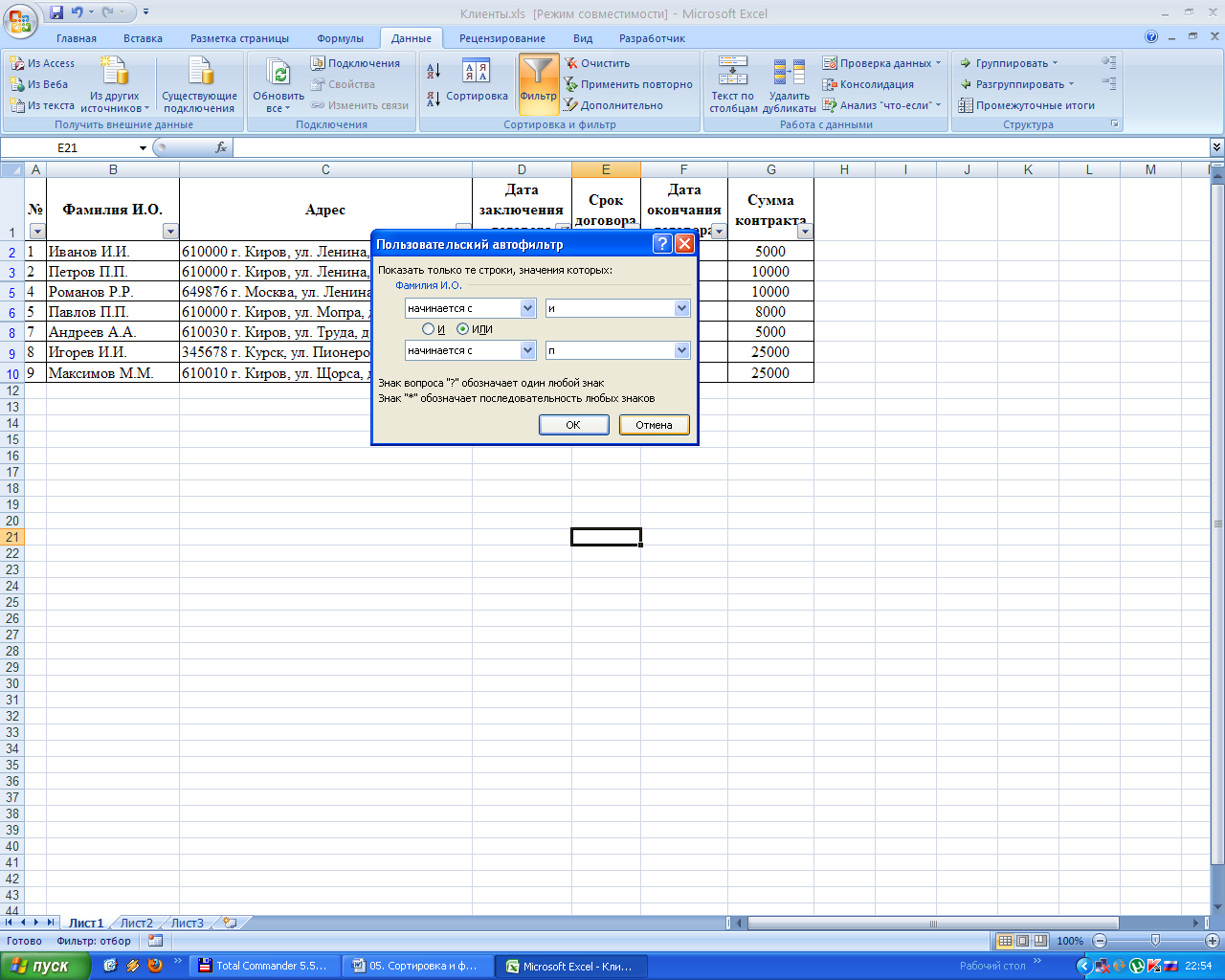Open What-If Analysis (Анализ что-если) menu
Screen dimensions: 1225x980
click(881, 105)
